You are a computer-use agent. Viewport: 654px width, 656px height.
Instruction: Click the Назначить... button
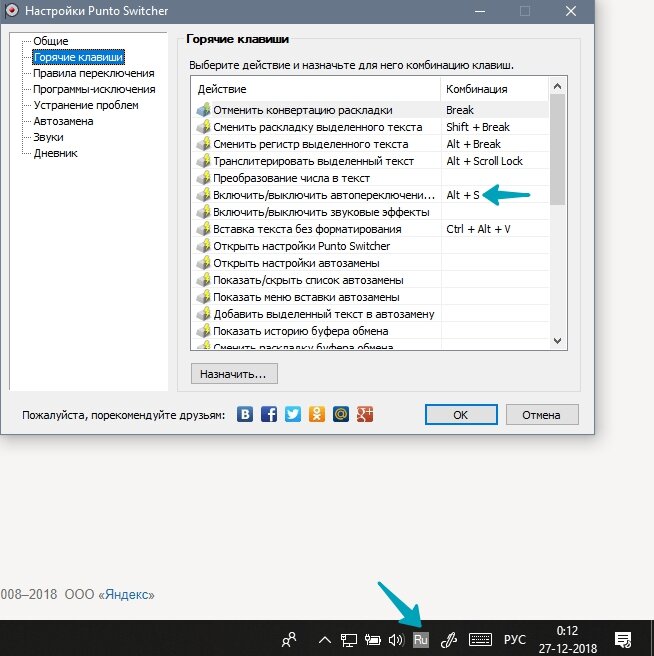tap(234, 374)
